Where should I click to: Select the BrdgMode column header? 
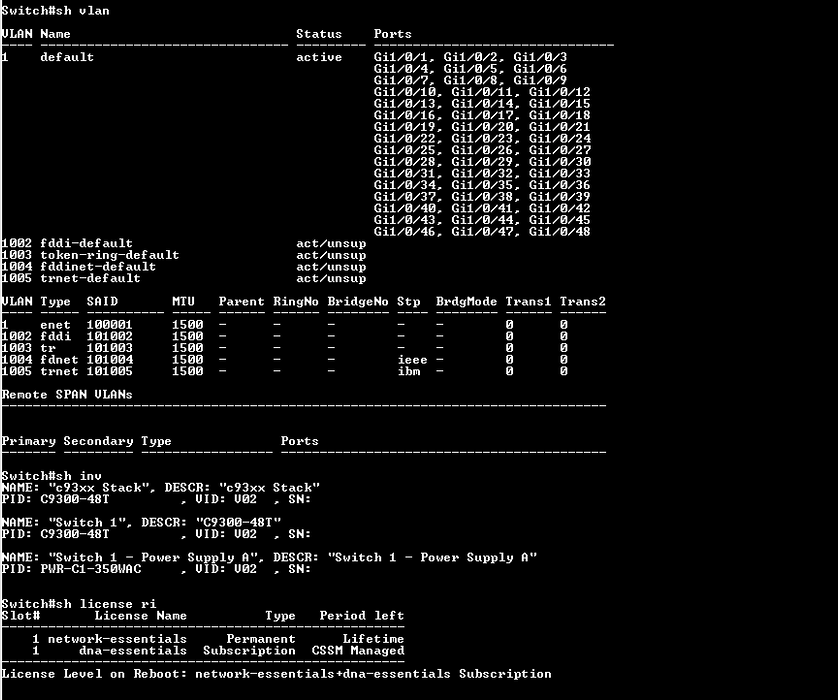coord(466,302)
